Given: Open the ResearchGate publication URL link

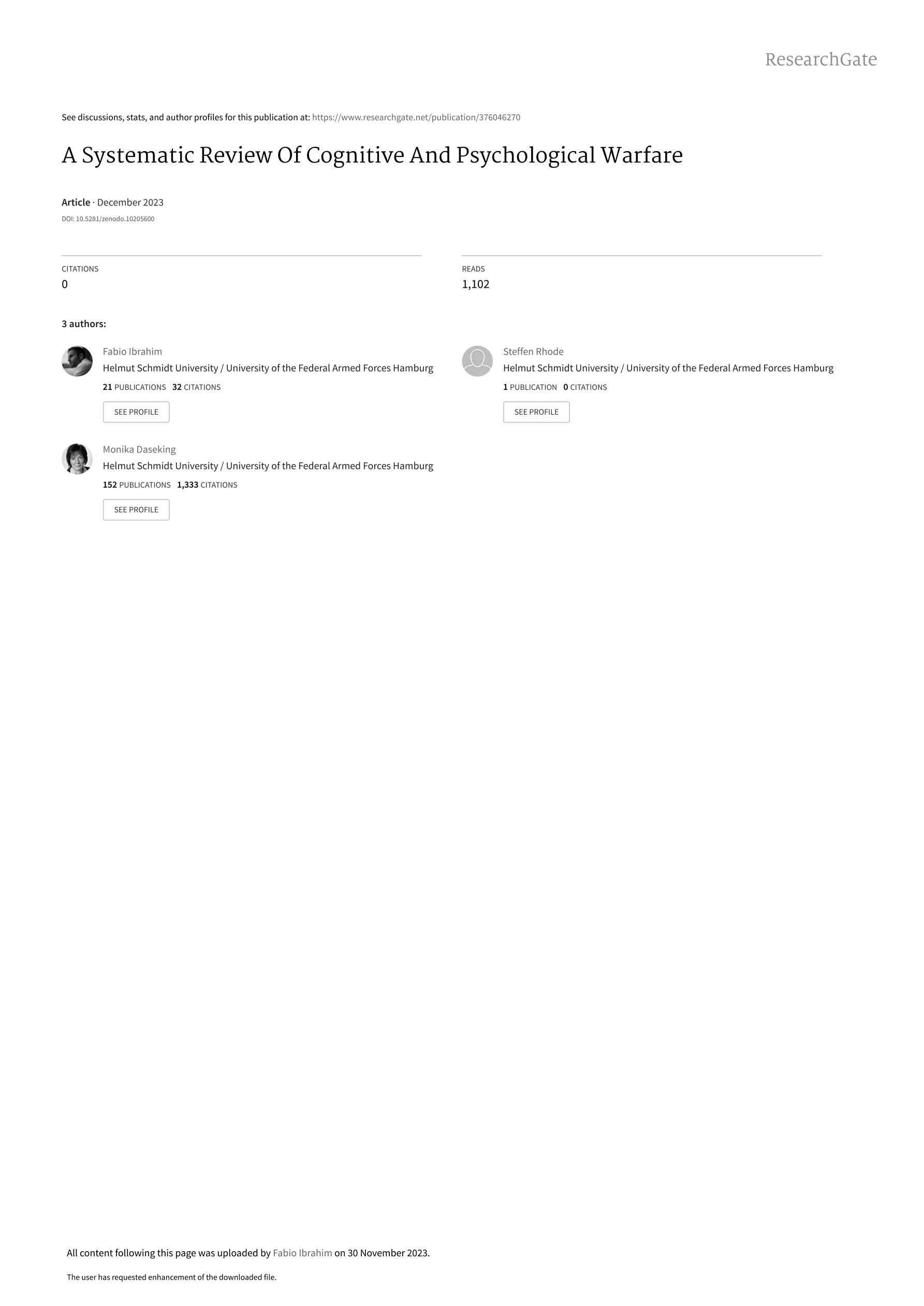Looking at the screenshot, I should (x=416, y=118).
